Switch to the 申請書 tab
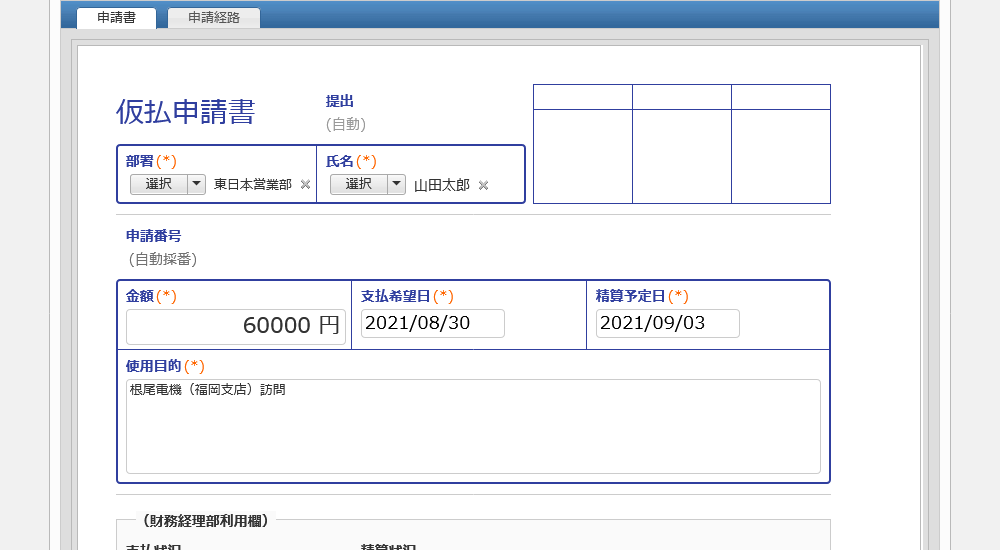The image size is (1000, 550). click(116, 18)
